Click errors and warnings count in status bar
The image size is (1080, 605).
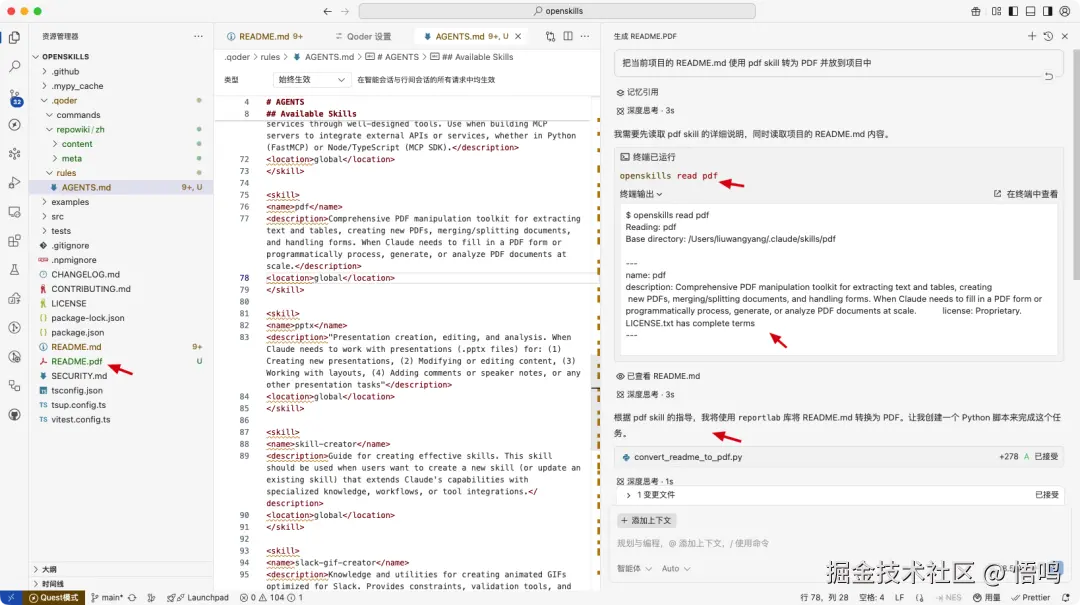click(271, 597)
